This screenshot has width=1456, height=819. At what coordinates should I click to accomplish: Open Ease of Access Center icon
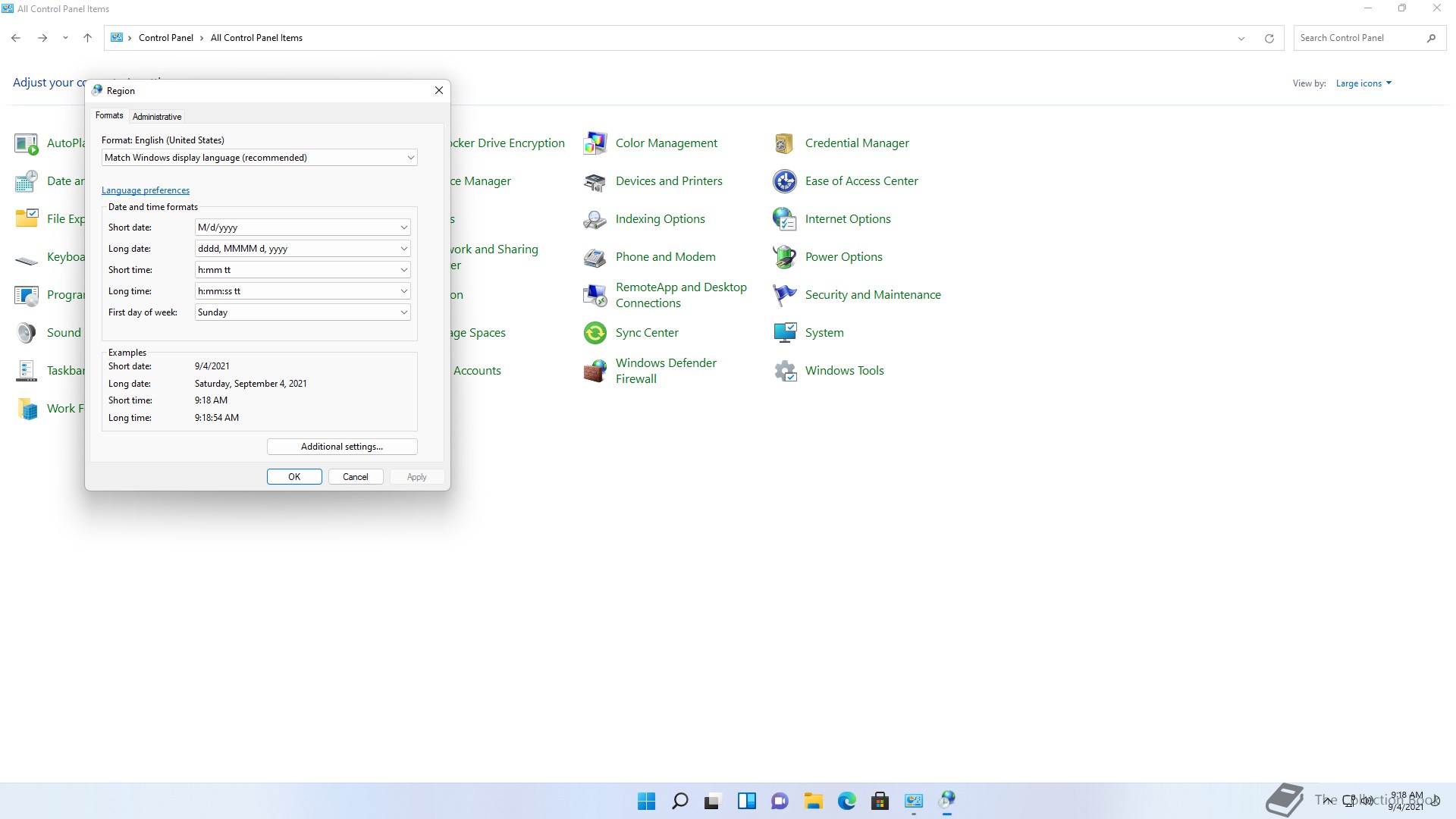tap(784, 181)
